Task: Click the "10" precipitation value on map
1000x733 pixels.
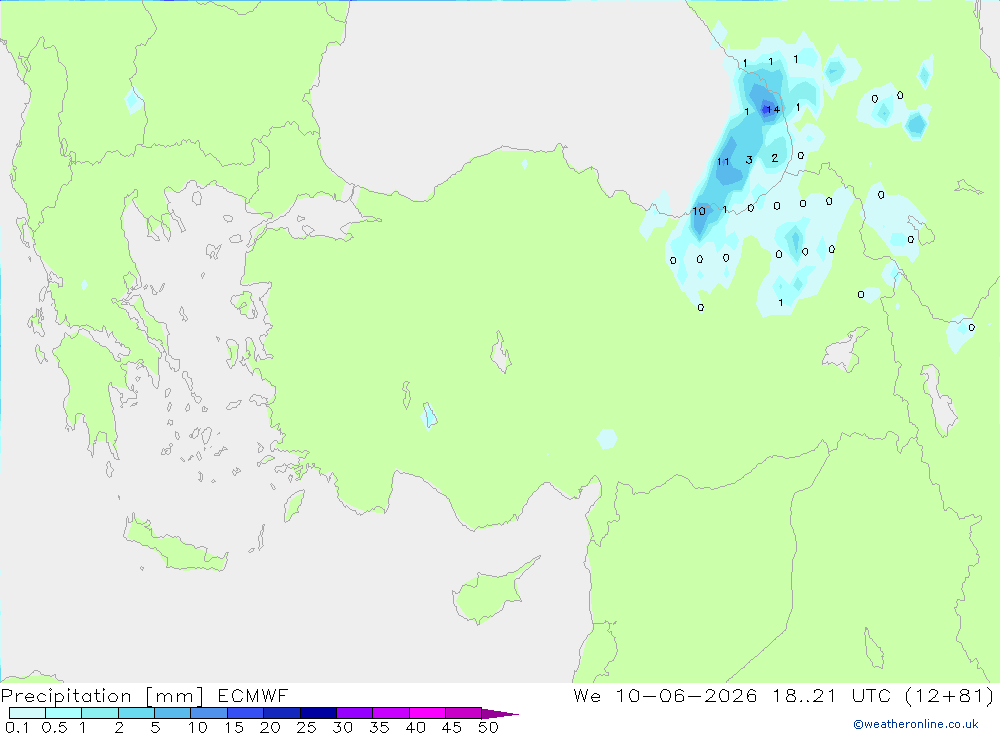Action: tap(699, 211)
